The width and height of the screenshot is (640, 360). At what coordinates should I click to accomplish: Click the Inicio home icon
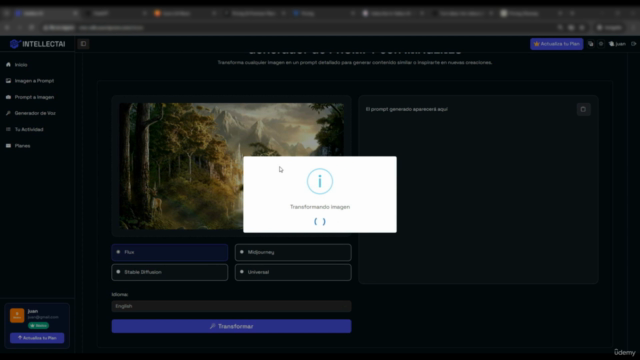click(x=8, y=64)
